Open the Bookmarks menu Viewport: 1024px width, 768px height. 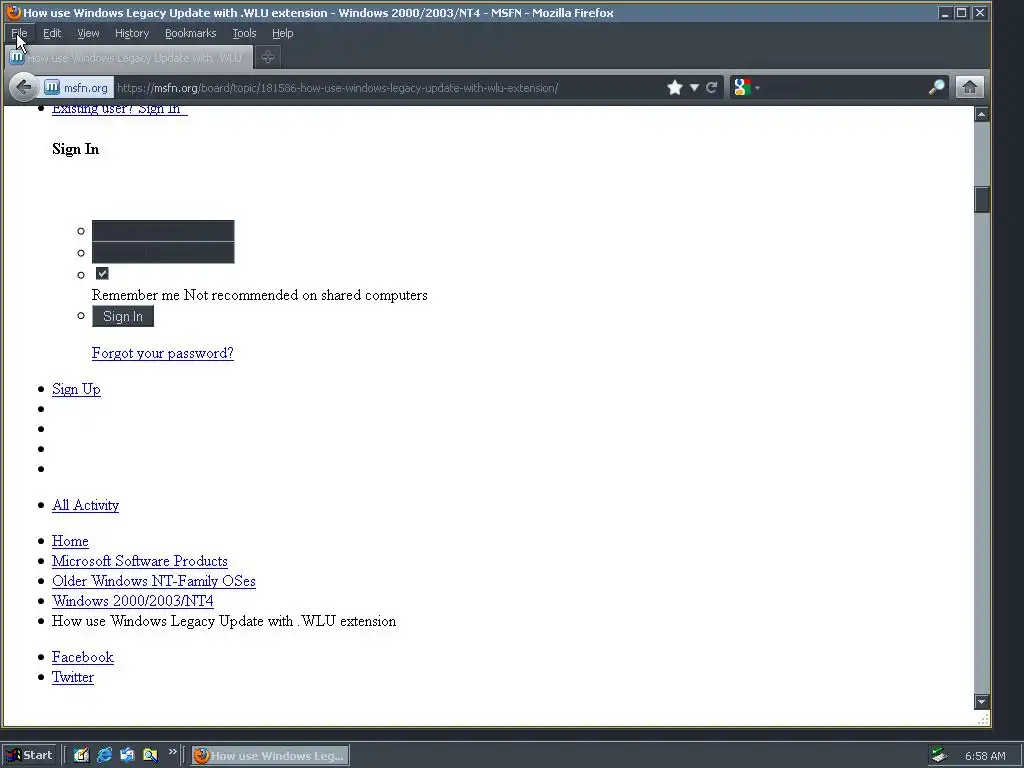pyautogui.click(x=190, y=33)
